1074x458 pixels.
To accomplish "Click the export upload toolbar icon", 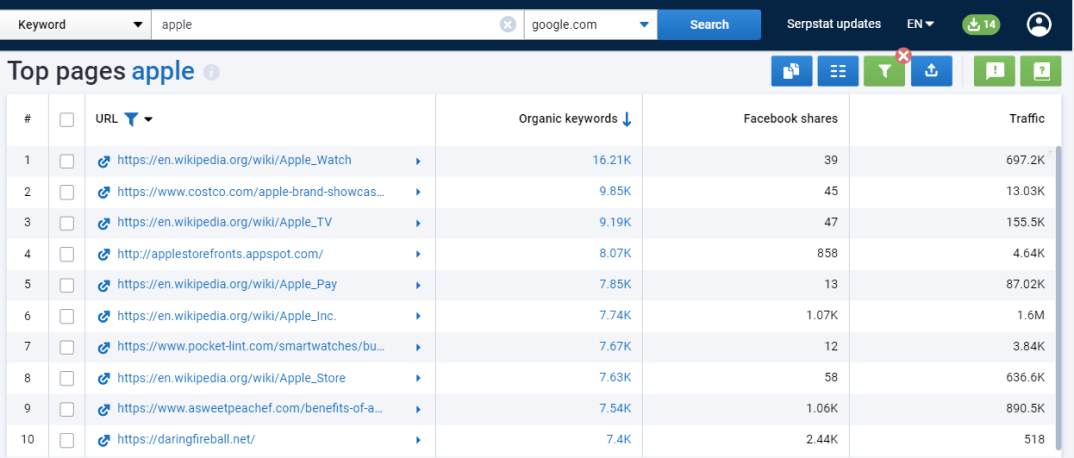I will tap(932, 71).
